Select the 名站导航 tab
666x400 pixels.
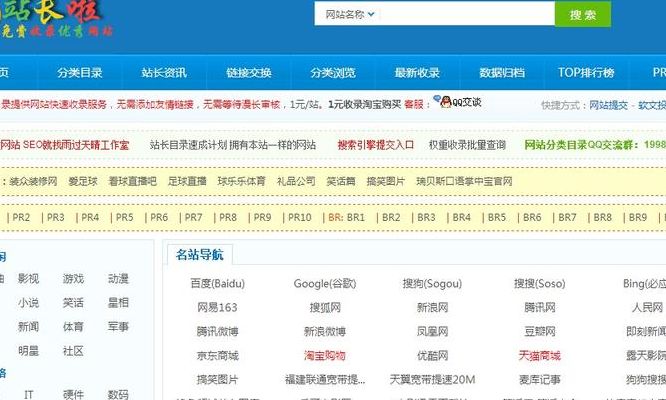(x=200, y=255)
